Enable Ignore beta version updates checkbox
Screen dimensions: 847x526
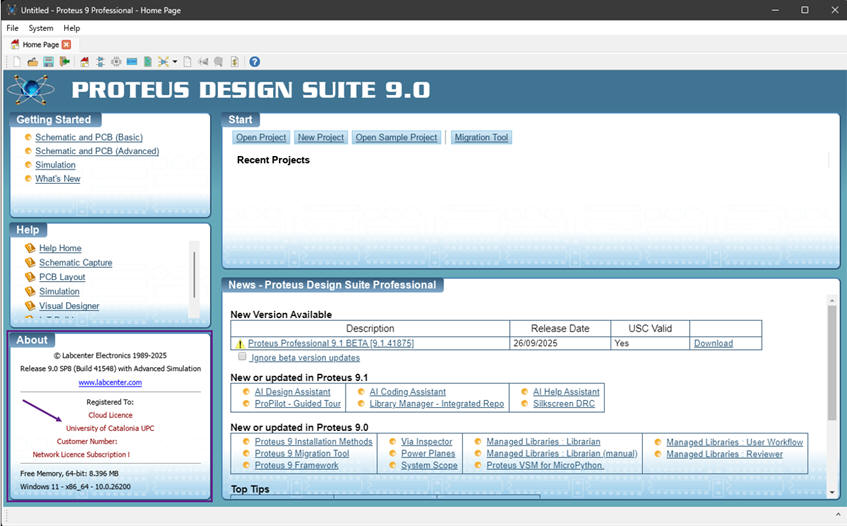pos(242,356)
